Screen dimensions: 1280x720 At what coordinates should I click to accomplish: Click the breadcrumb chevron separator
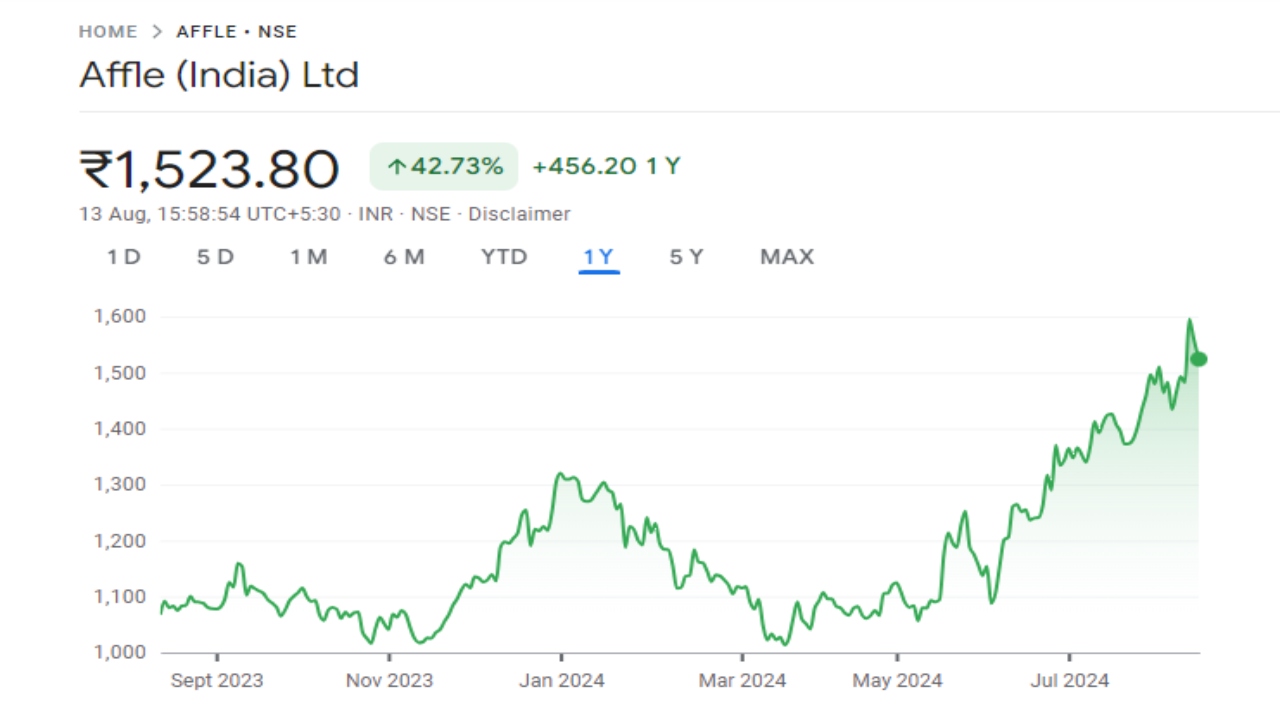(157, 32)
